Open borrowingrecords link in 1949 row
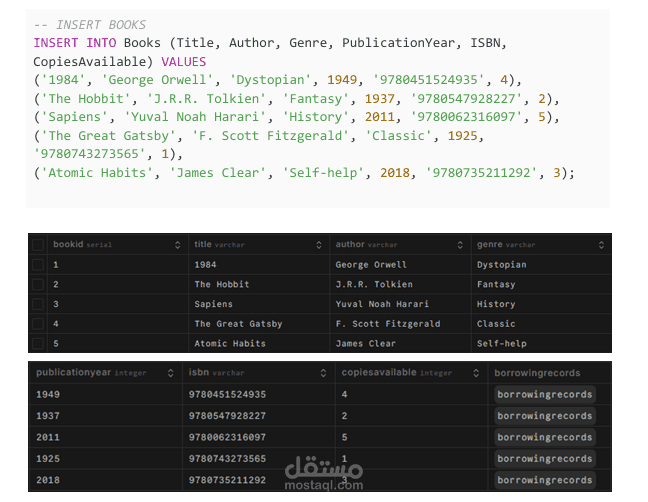 tap(545, 395)
